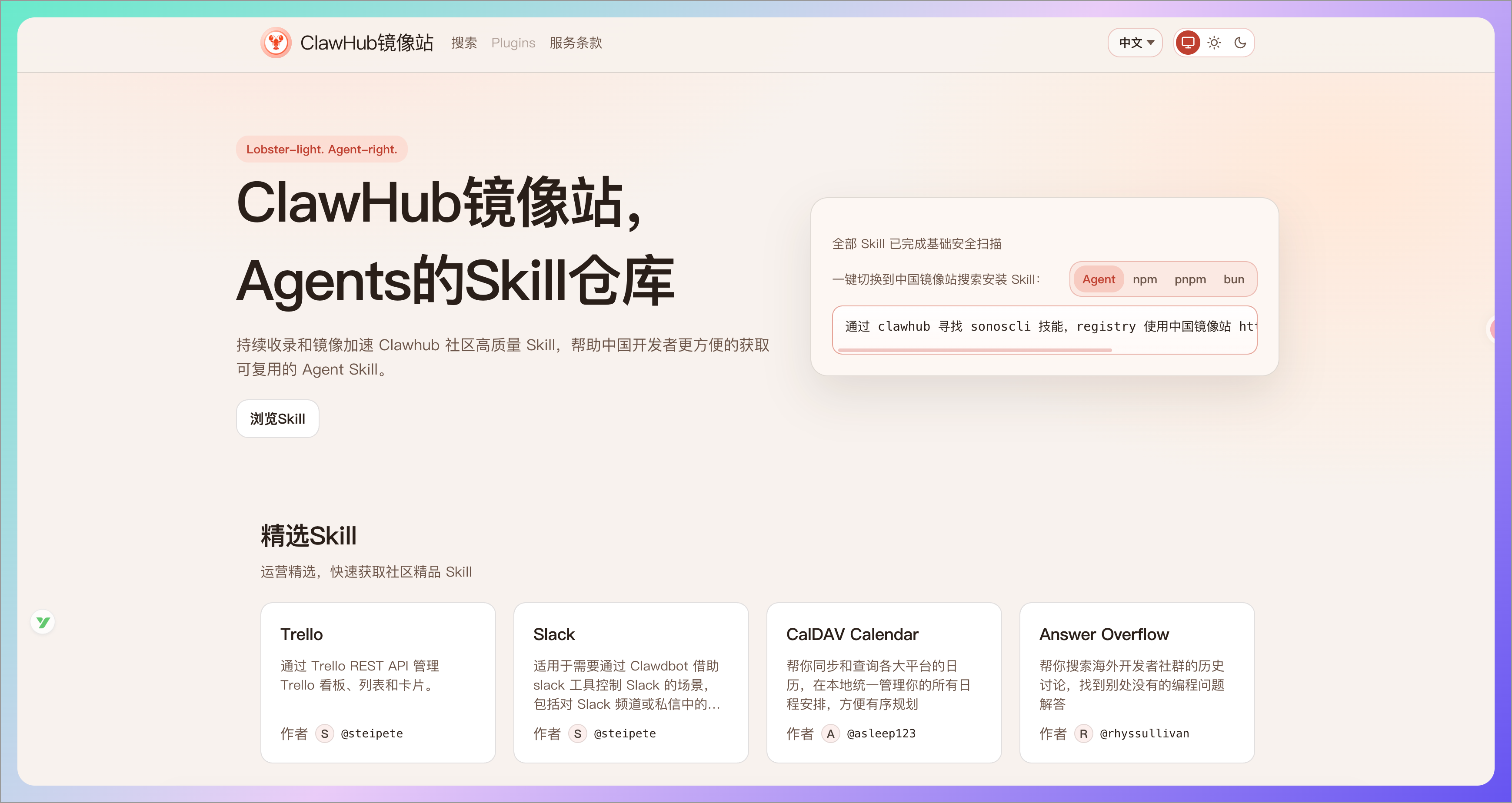Click the ClawHub lobster logo icon
Image resolution: width=1512 pixels, height=803 pixels.
pos(276,42)
